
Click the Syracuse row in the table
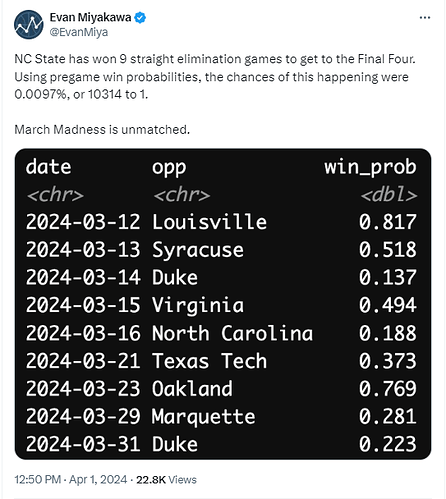pos(221,250)
